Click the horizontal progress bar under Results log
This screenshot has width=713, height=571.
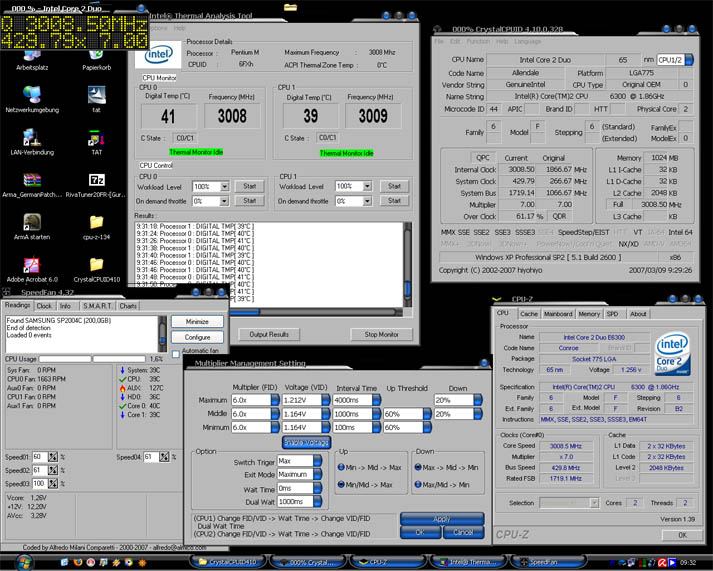(316, 312)
